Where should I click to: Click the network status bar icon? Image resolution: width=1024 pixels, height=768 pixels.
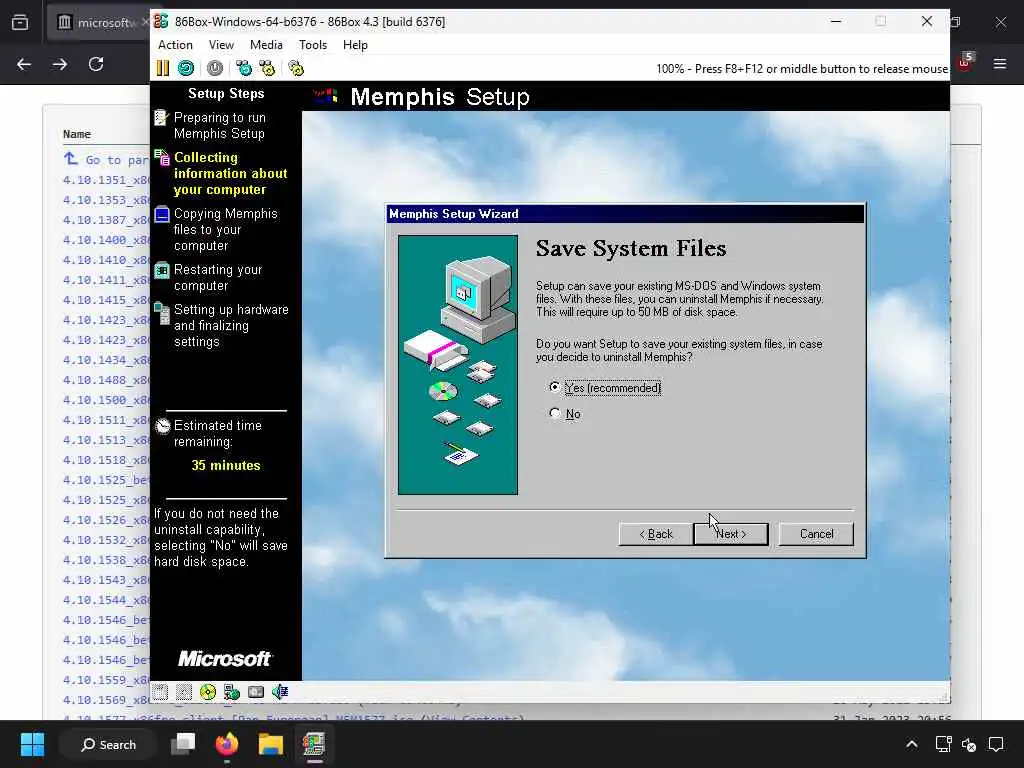[232, 692]
